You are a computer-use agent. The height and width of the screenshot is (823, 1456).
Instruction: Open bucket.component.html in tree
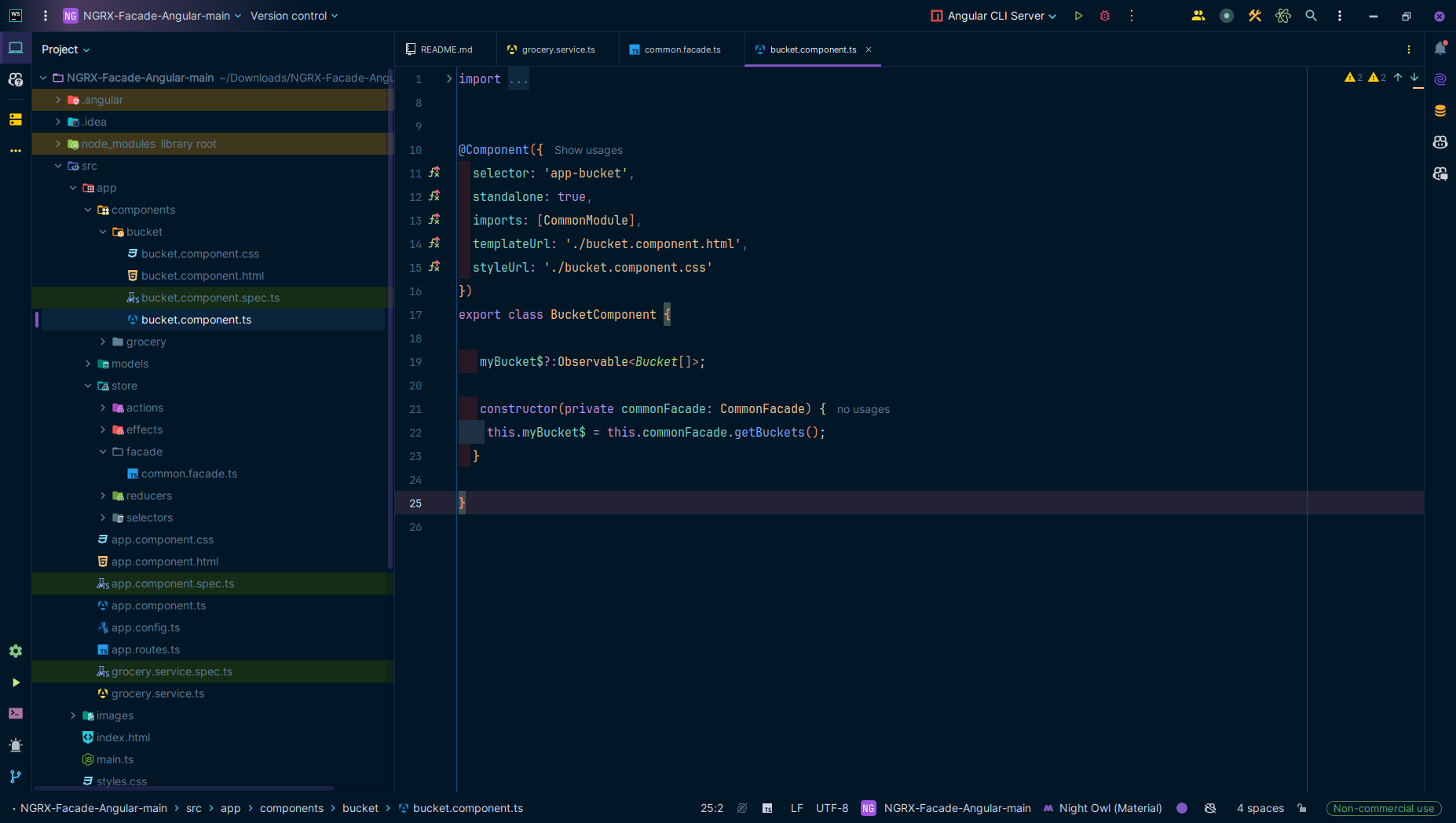(203, 276)
